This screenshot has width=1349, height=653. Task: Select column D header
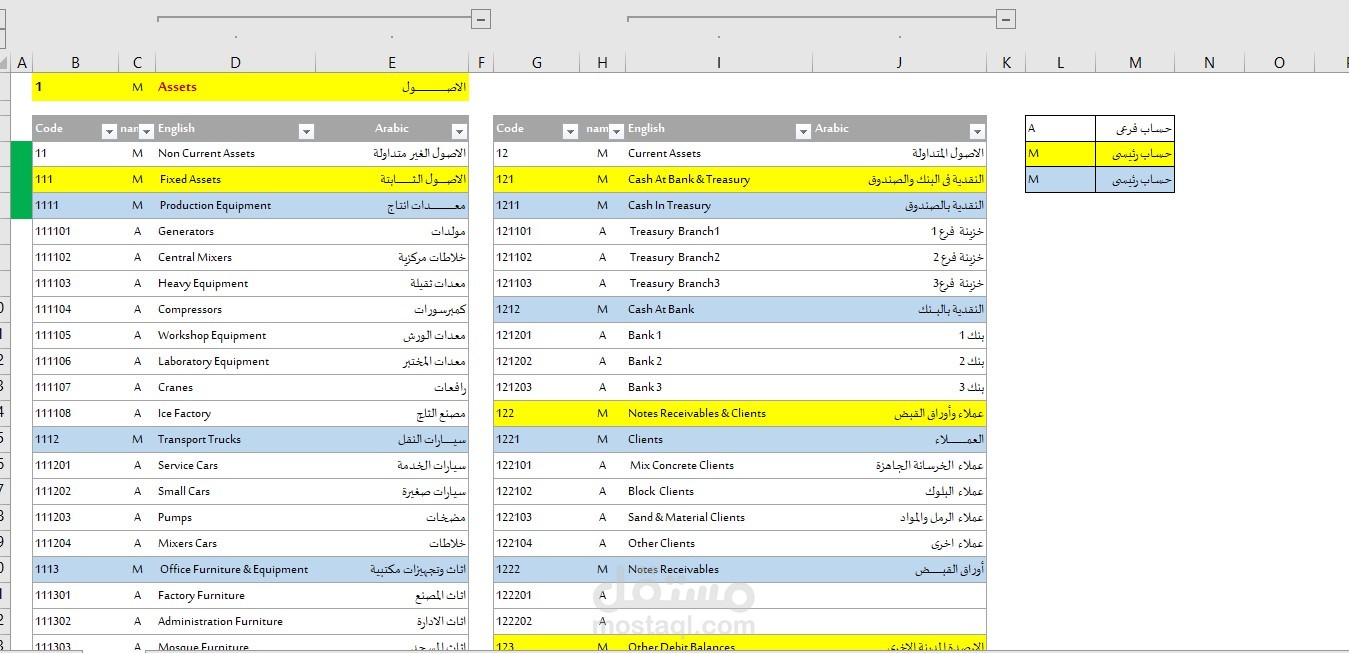235,62
